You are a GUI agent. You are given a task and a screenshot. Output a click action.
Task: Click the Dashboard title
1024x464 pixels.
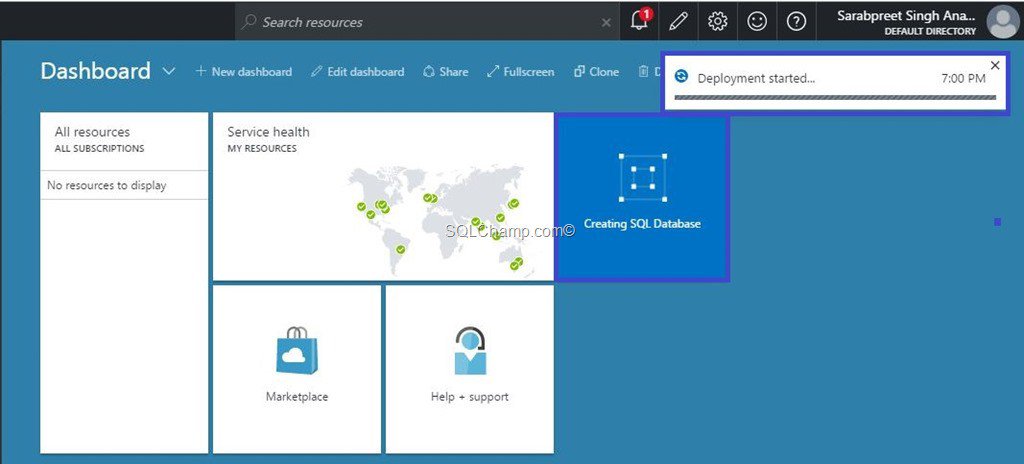tap(95, 71)
